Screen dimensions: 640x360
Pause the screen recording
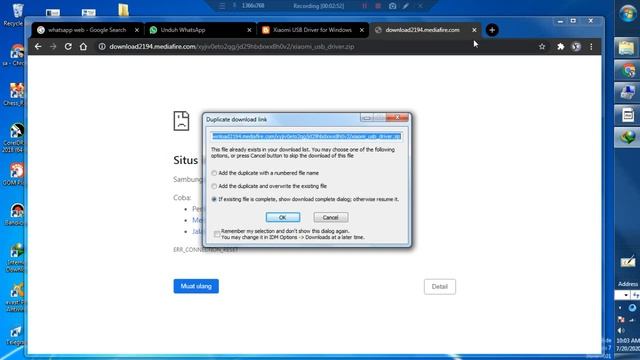coord(364,6)
